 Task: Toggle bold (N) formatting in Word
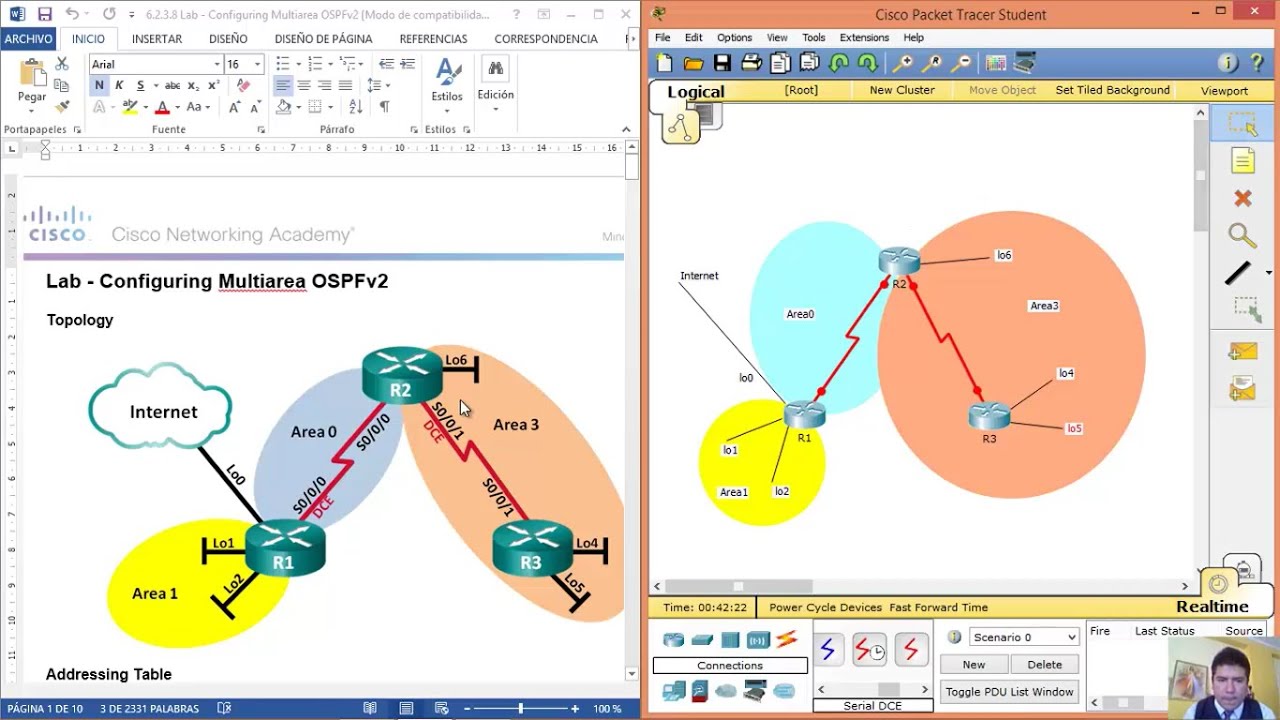tap(99, 86)
